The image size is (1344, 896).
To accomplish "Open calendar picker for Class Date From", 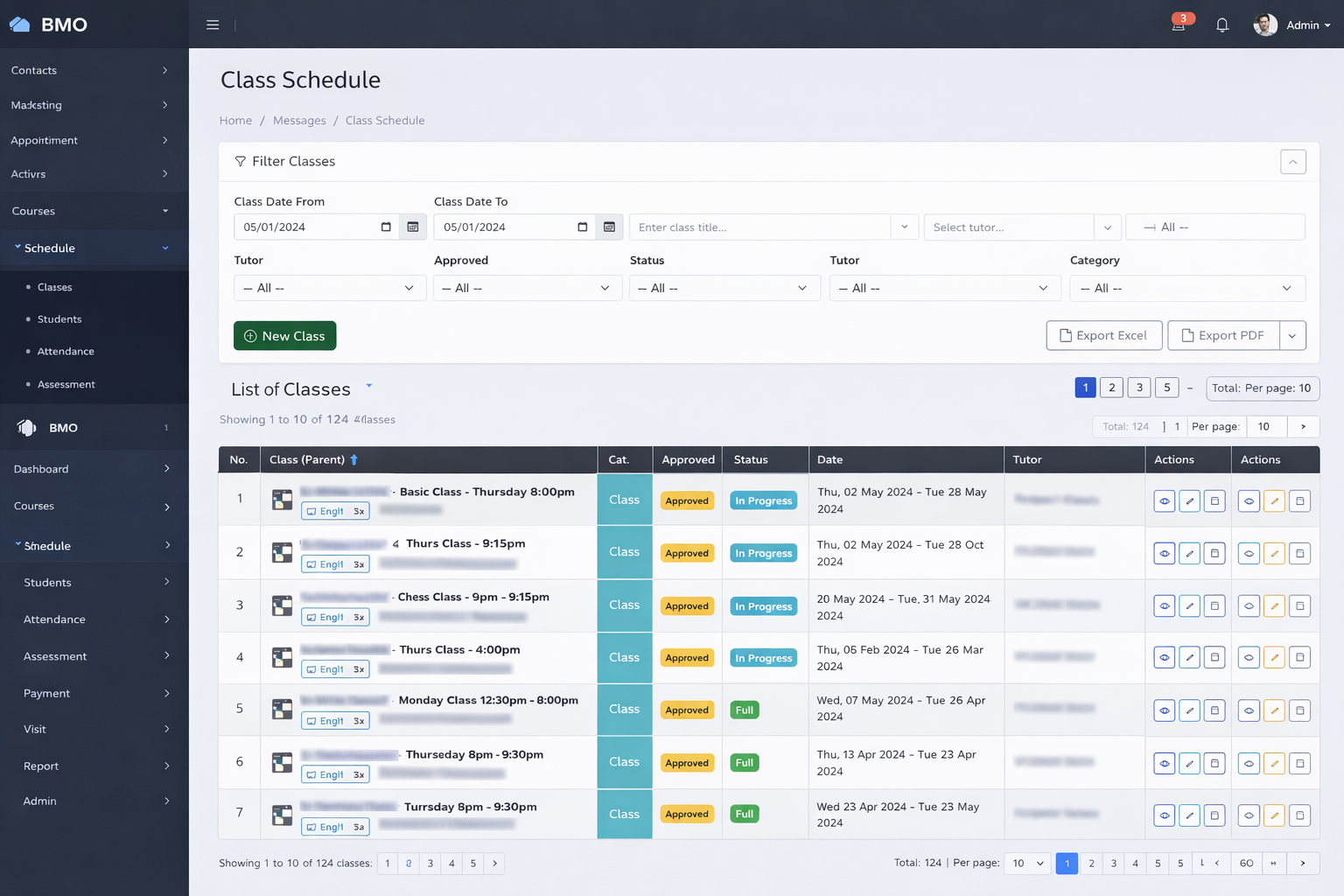I will pyautogui.click(x=413, y=227).
